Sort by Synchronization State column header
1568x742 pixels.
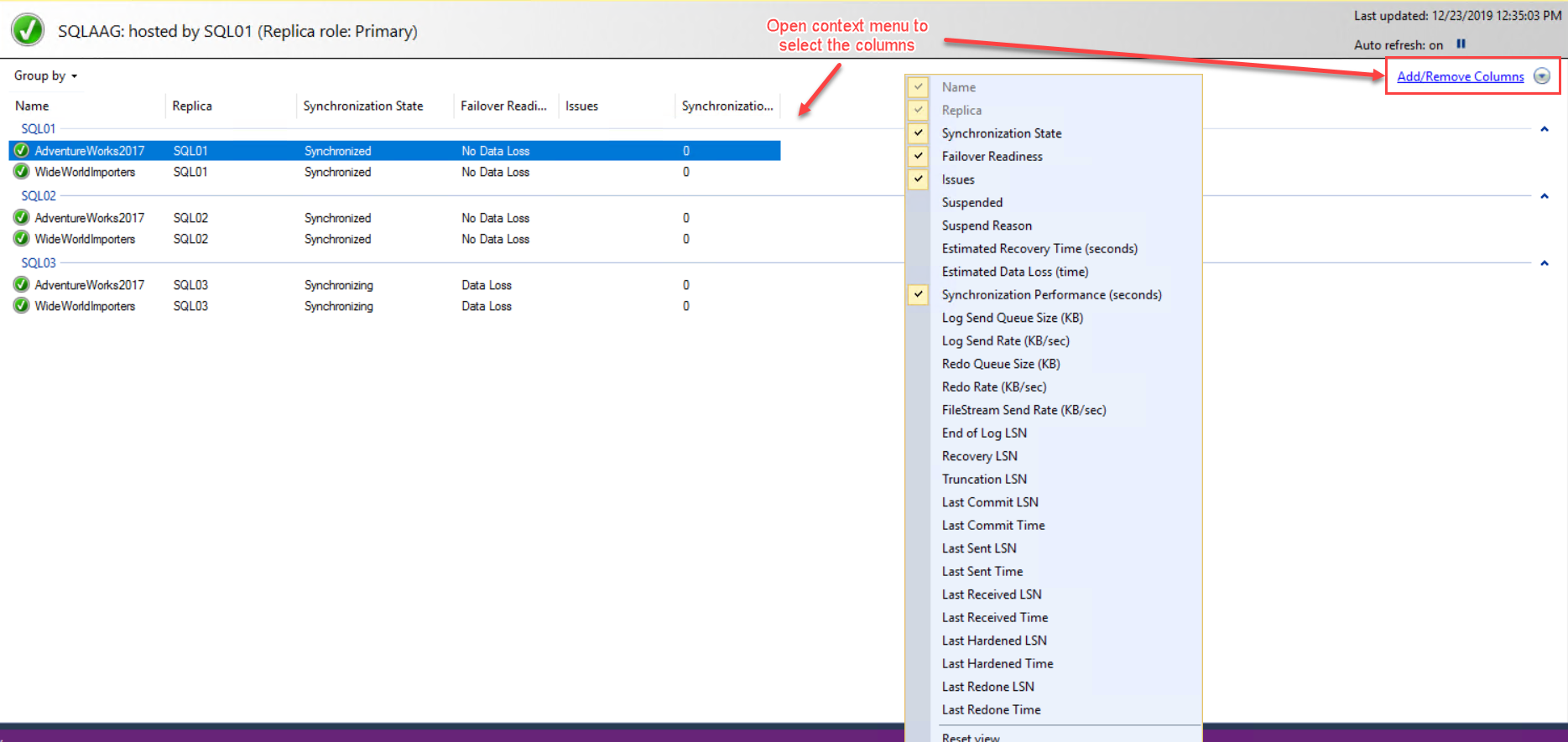point(363,106)
